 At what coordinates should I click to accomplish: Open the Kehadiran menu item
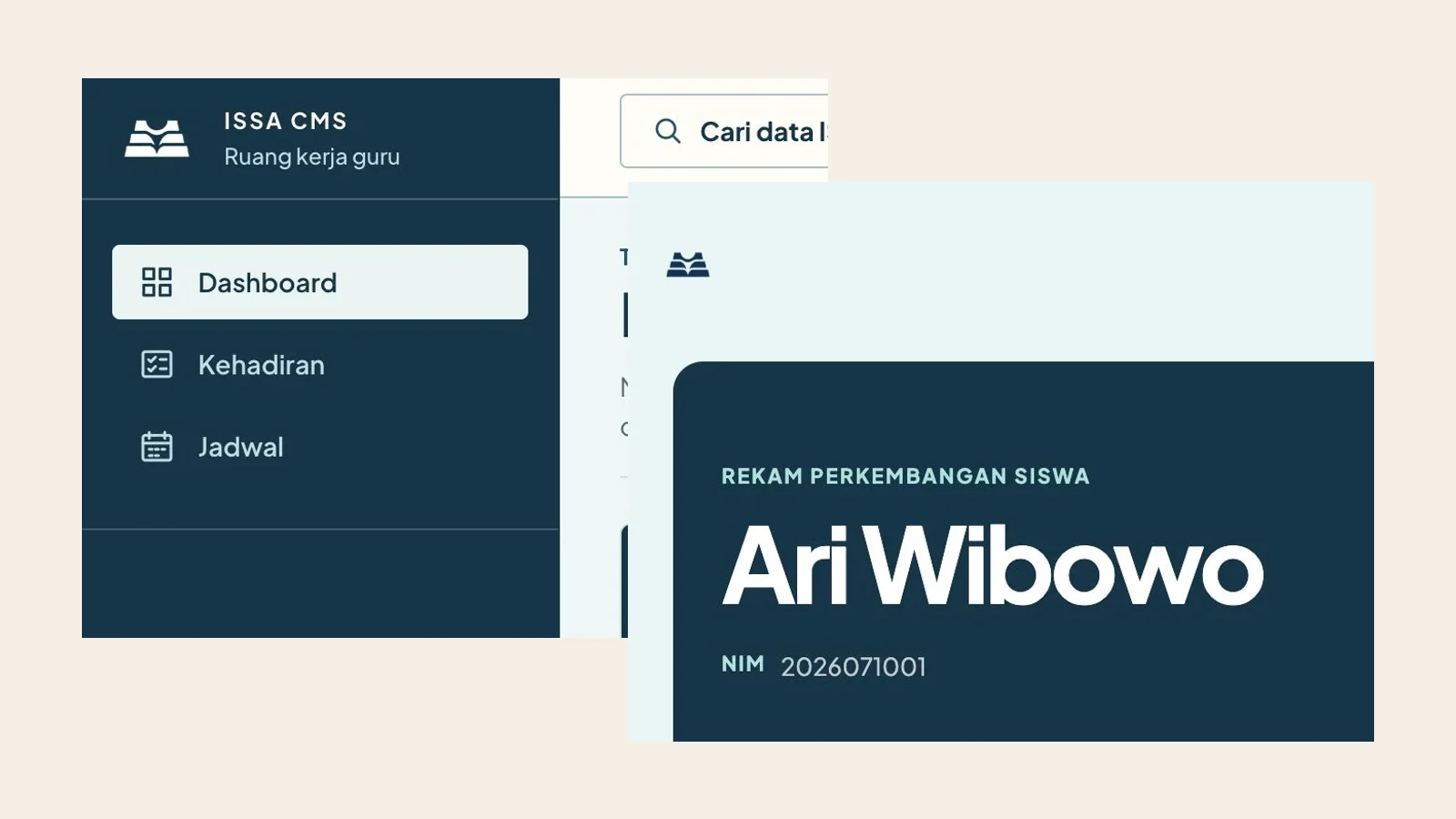pos(319,364)
